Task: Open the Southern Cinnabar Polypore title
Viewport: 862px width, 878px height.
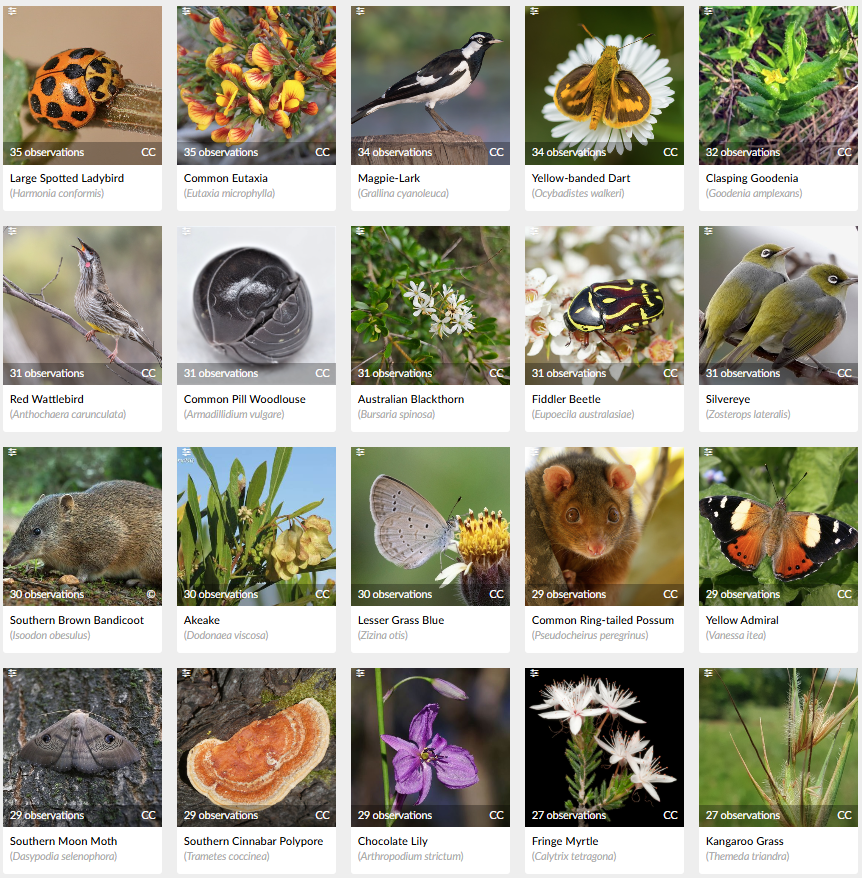Action: click(x=253, y=841)
